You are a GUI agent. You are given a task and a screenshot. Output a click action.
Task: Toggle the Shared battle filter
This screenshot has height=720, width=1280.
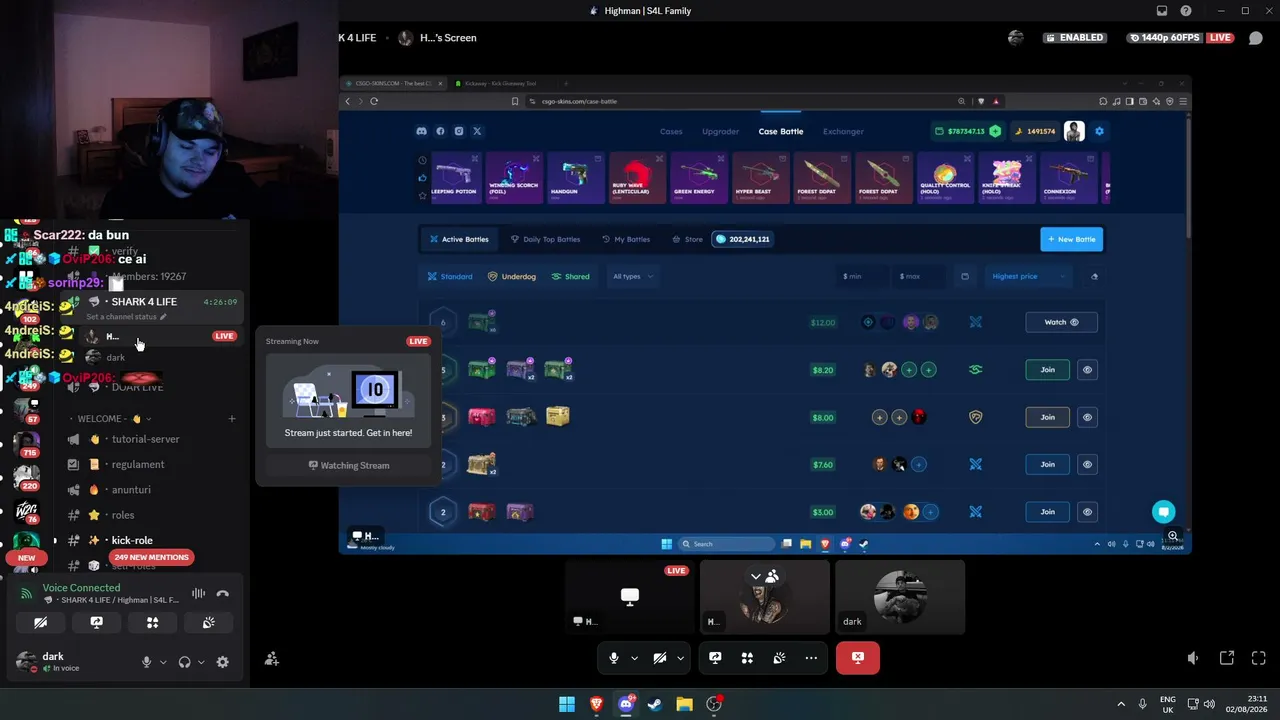click(x=571, y=276)
